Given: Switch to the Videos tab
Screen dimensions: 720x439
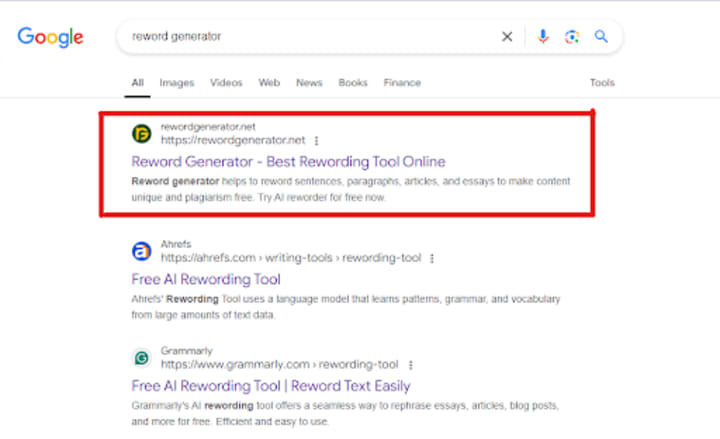Looking at the screenshot, I should tap(226, 83).
